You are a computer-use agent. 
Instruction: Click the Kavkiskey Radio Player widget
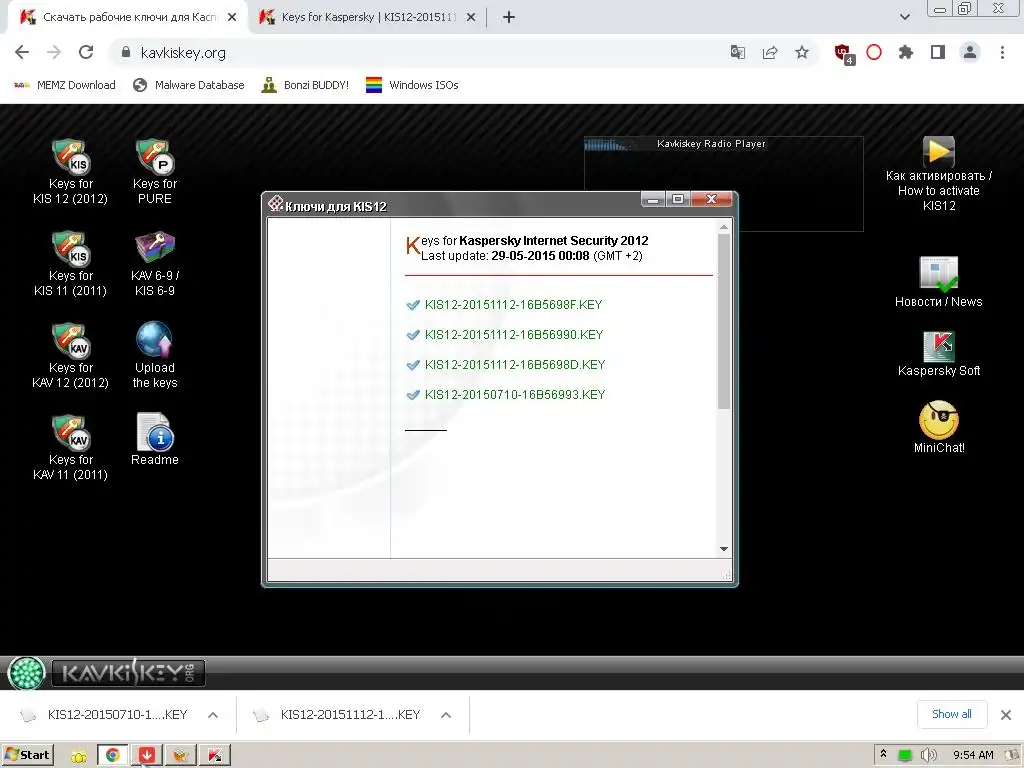coord(724,184)
